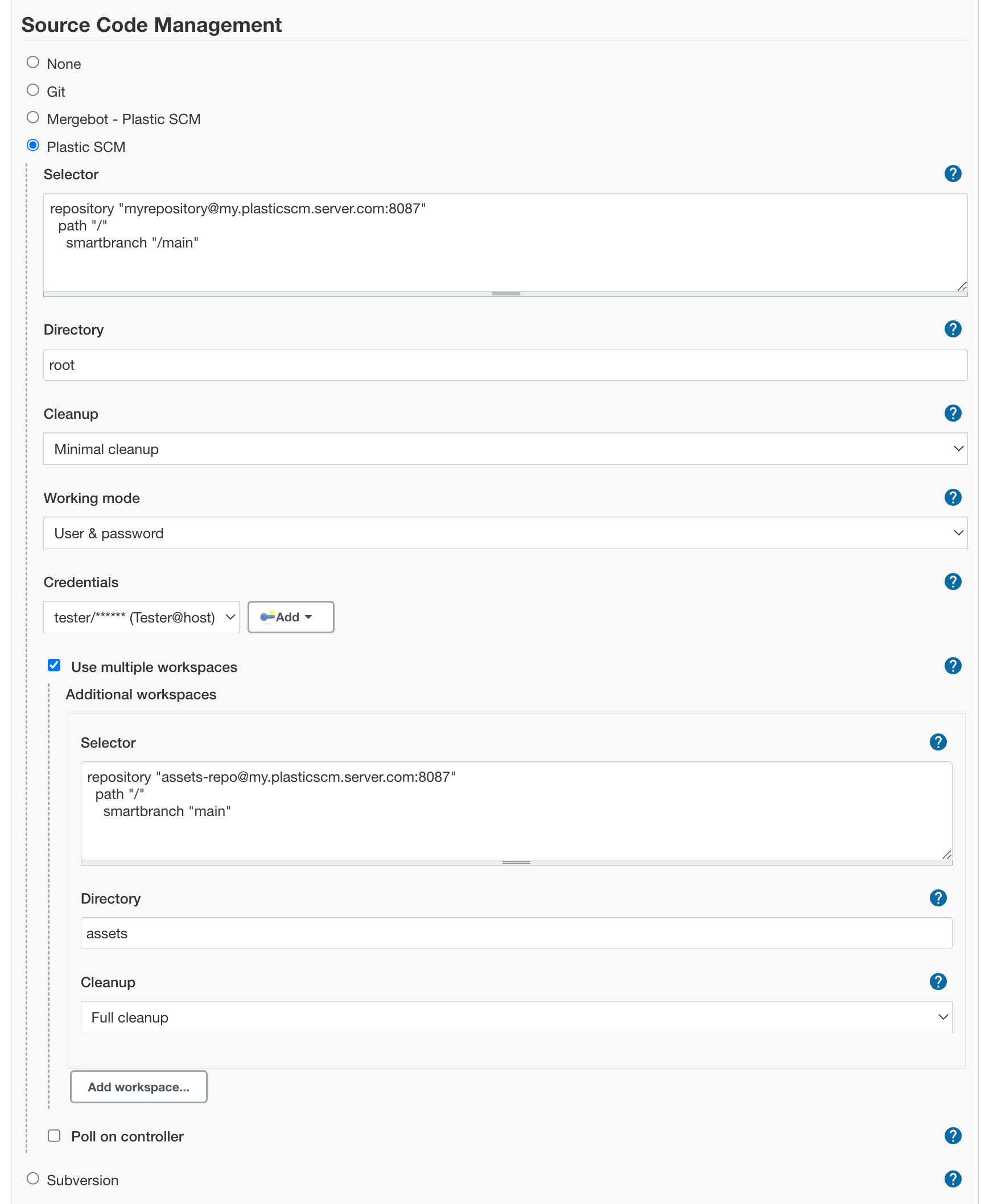Viewport: 989px width, 1204px height.
Task: Open help for Use multiple workspaces
Action: pos(953,666)
